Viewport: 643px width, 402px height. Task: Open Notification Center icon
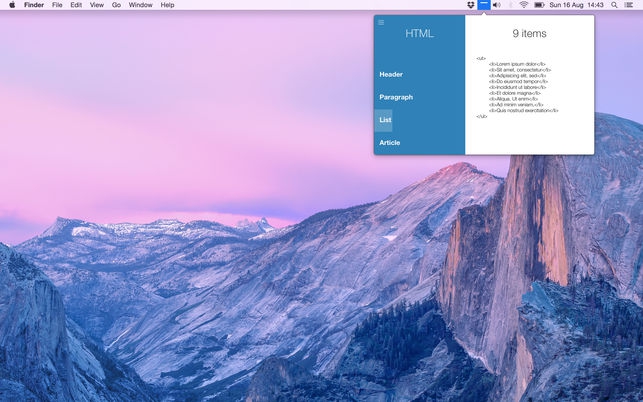628,5
